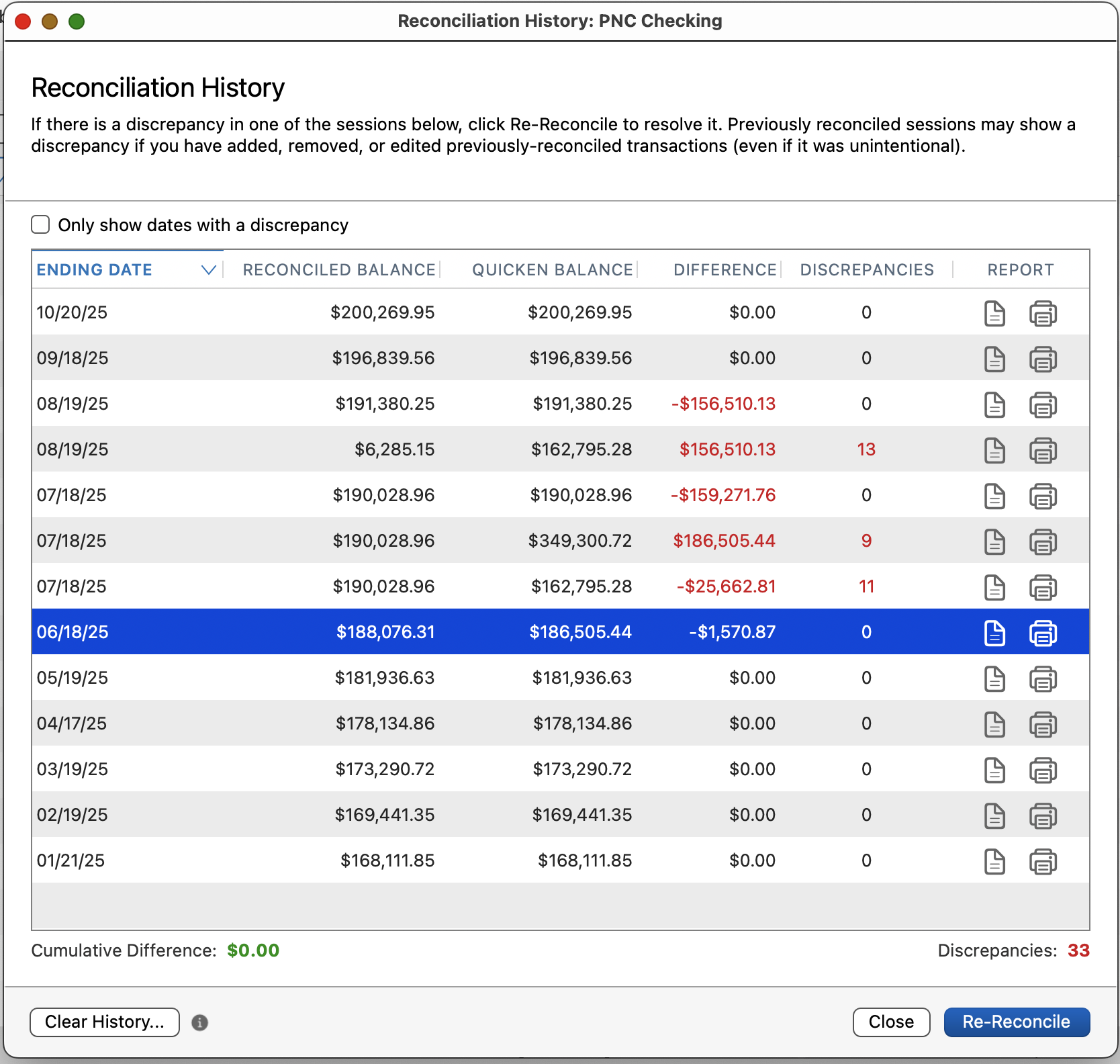Click the -$25,662.81 difference value

(x=727, y=586)
